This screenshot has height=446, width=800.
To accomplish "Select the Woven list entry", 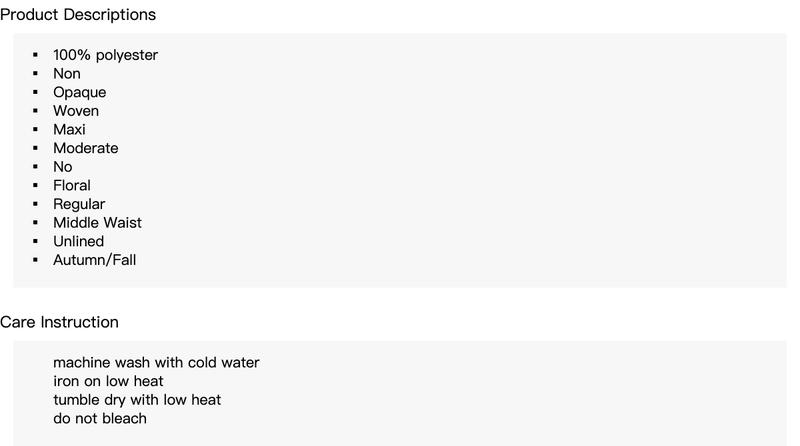I will point(76,111).
